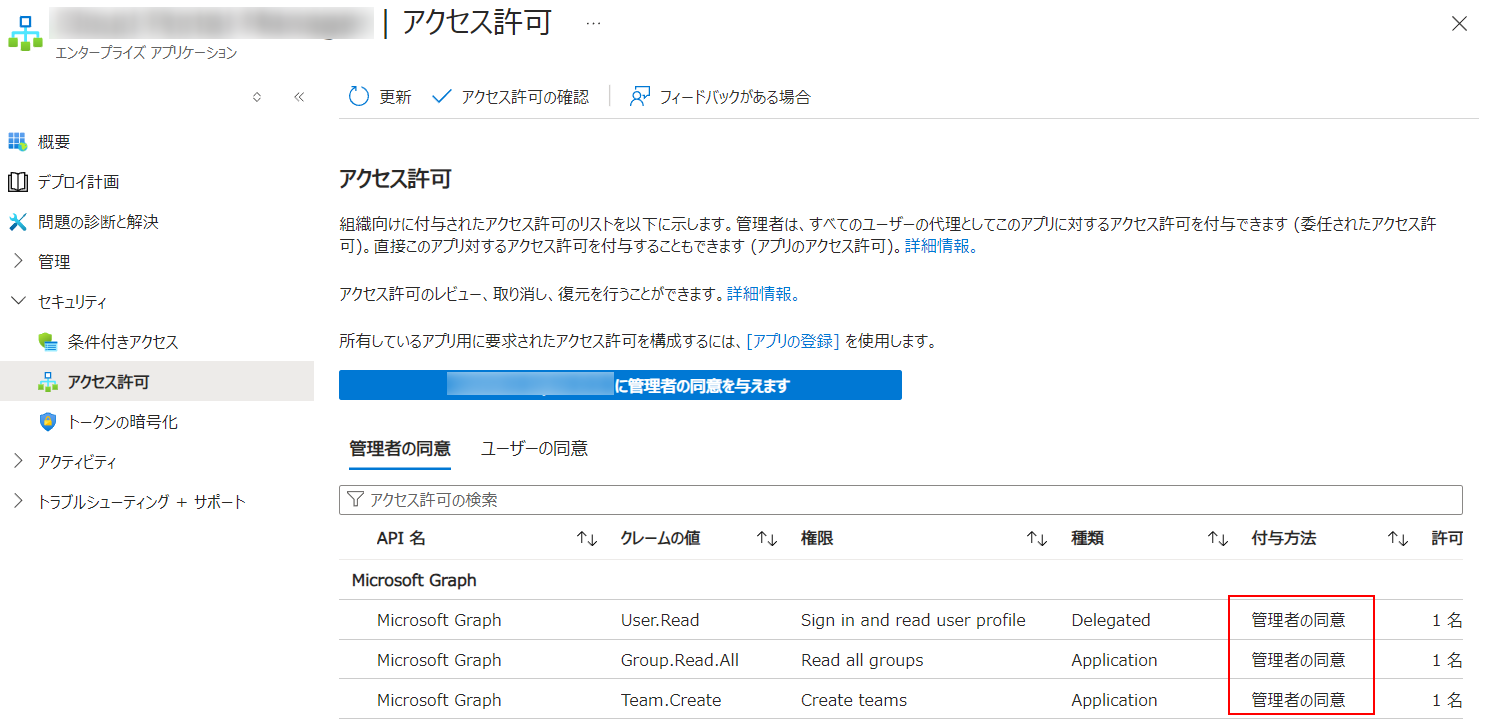Click the feedback person icon
The height and width of the screenshot is (719, 1486).
click(x=640, y=97)
